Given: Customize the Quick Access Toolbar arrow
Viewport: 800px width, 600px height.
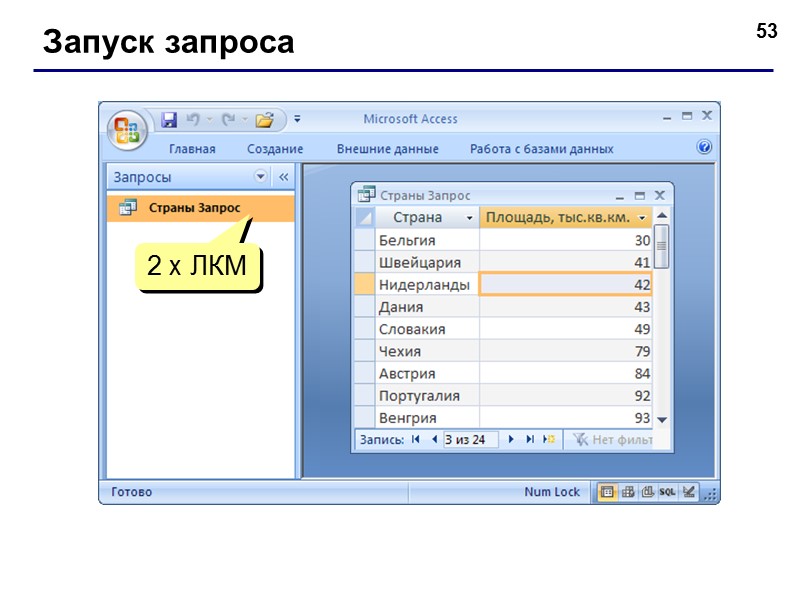Looking at the screenshot, I should pos(297,119).
